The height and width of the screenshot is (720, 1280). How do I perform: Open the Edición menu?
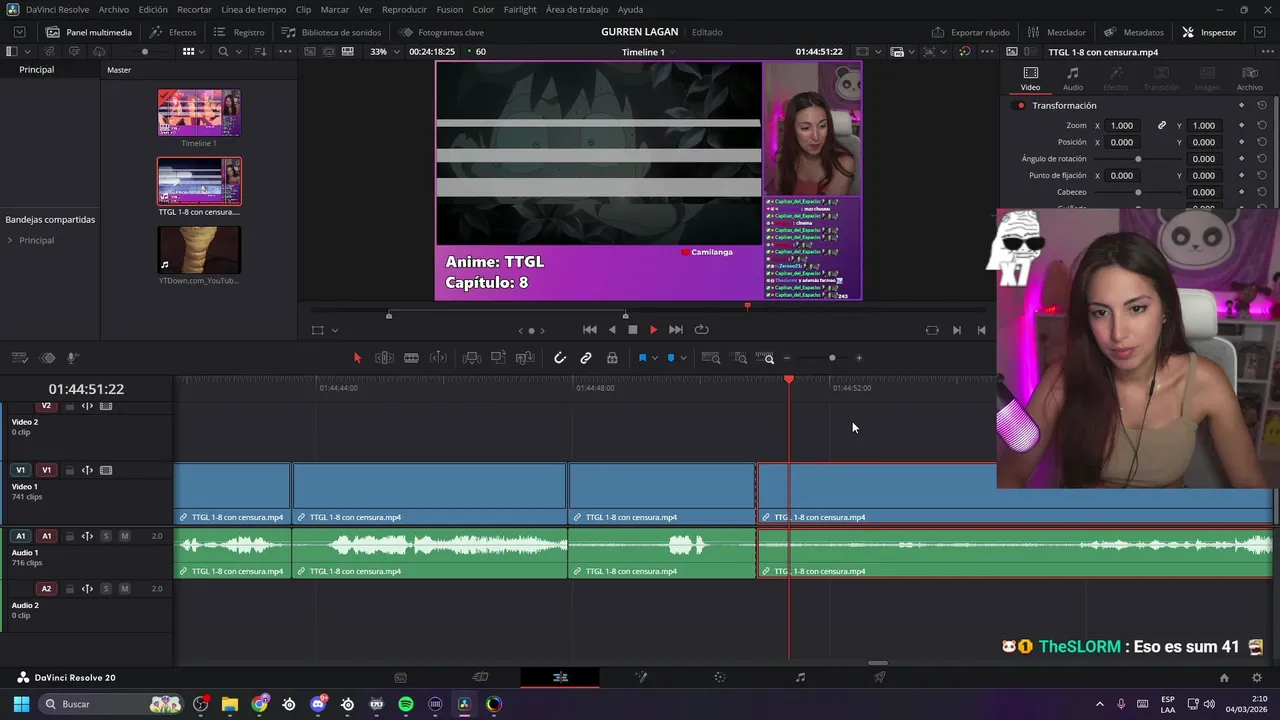[153, 9]
